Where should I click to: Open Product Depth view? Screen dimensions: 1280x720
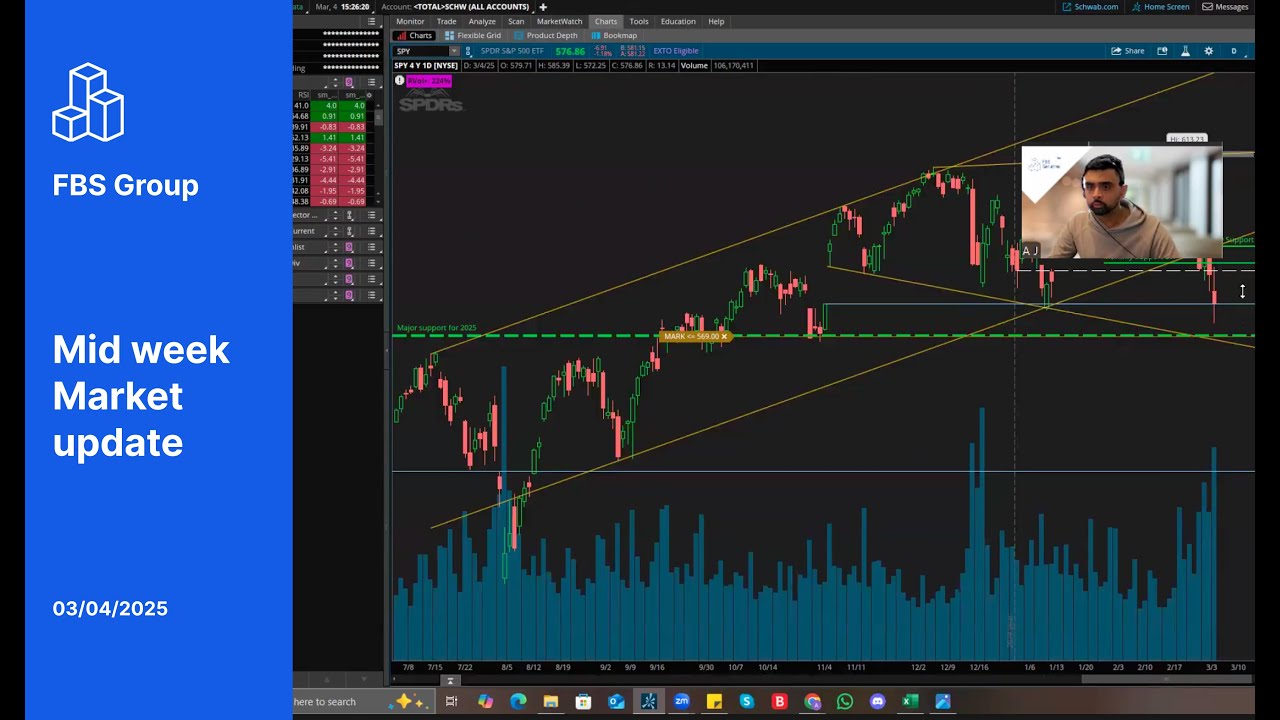(x=546, y=35)
